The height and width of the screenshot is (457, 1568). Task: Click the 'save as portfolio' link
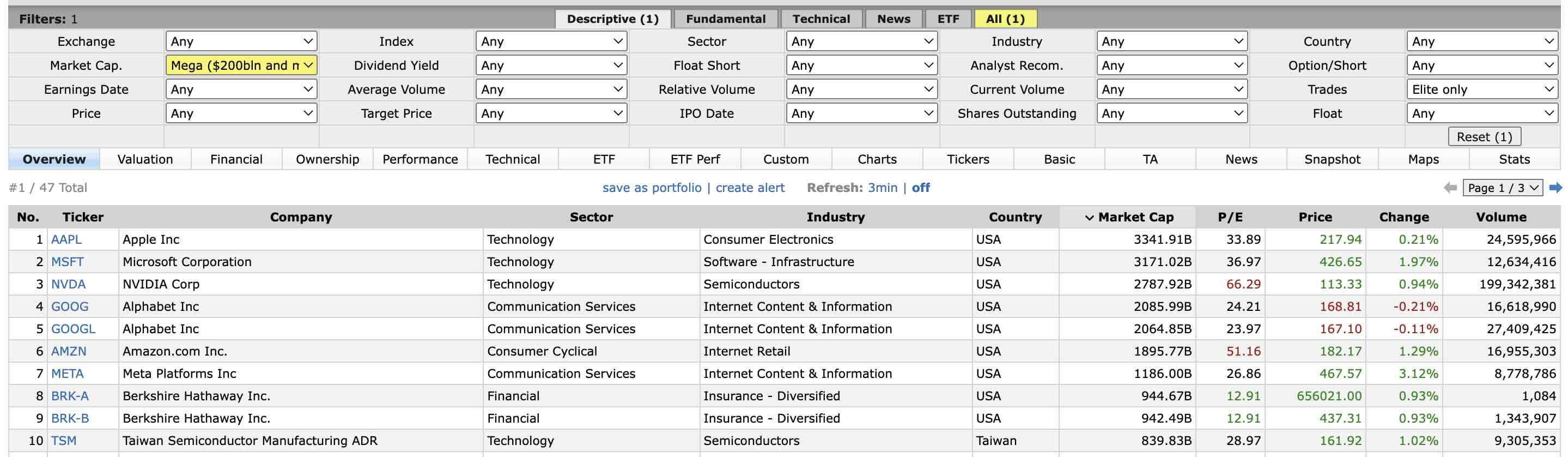tap(652, 188)
